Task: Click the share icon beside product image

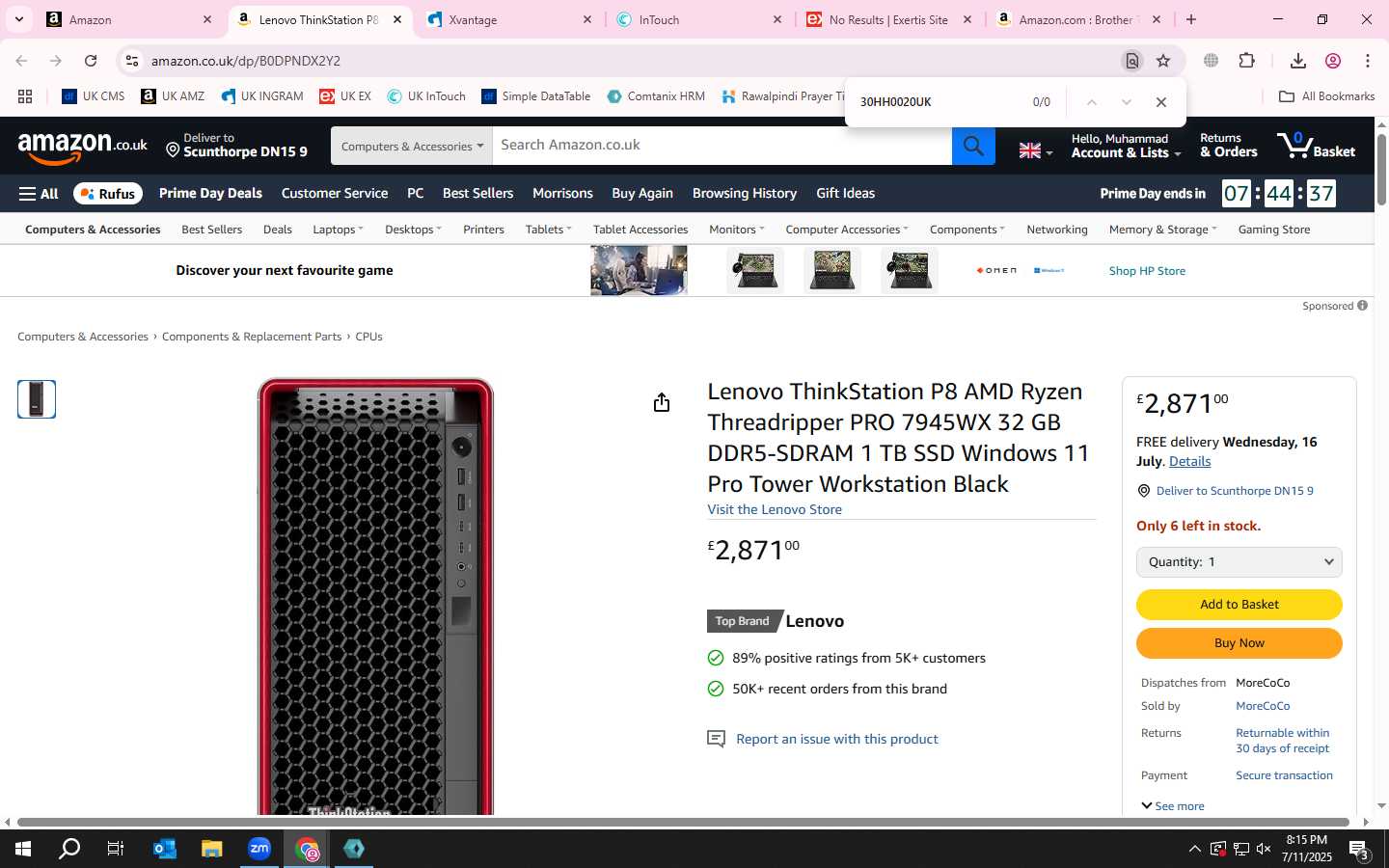Action: tap(662, 402)
